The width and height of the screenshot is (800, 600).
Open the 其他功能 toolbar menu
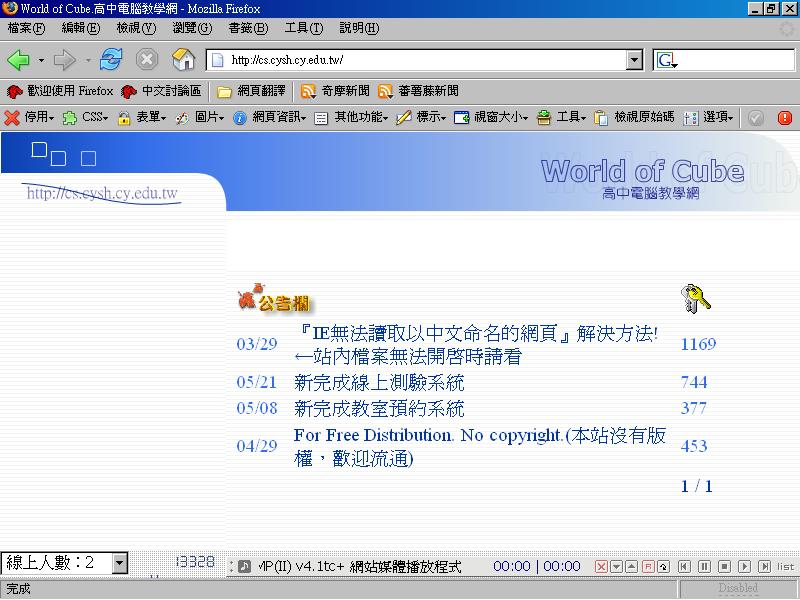pyautogui.click(x=351, y=117)
